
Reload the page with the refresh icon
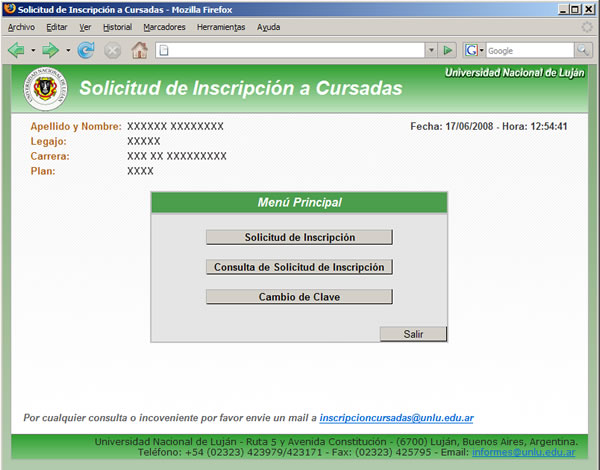coord(86,50)
